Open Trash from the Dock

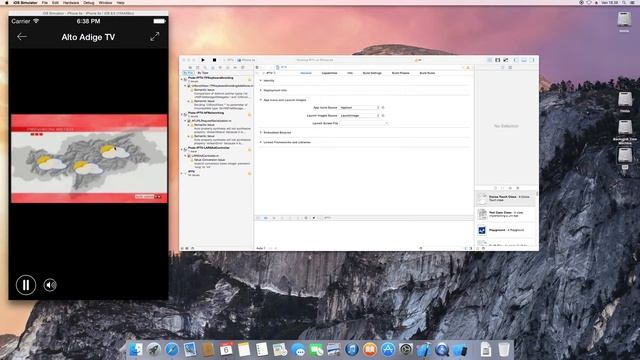click(504, 349)
